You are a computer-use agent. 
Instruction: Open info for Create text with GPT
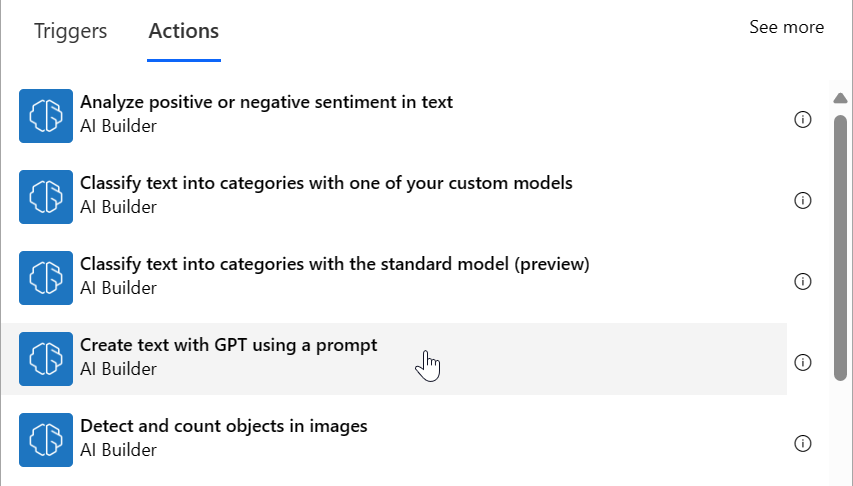pos(802,362)
